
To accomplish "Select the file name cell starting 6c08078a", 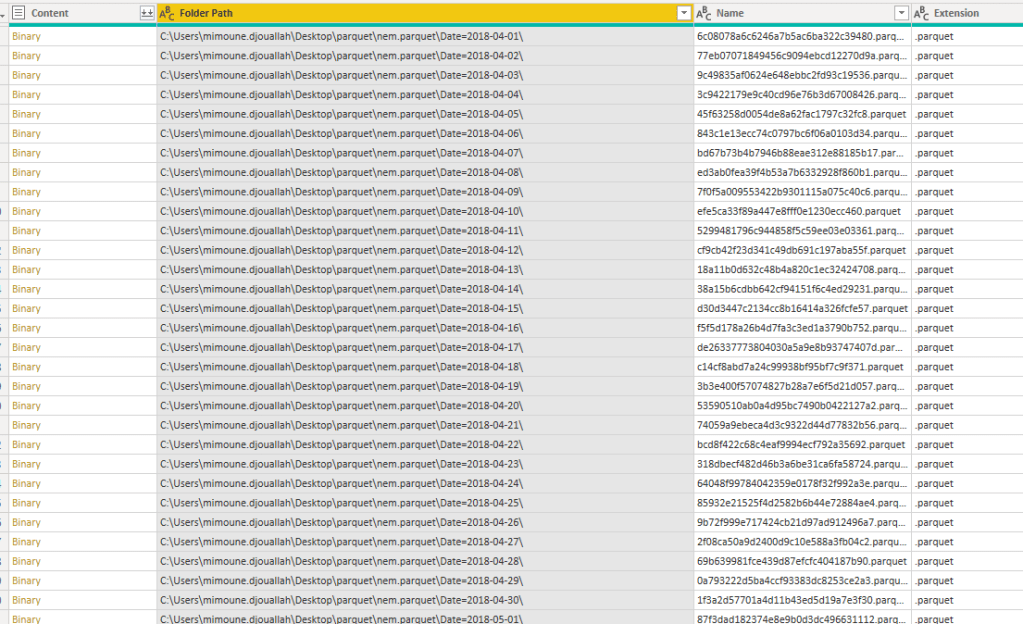I will click(x=801, y=36).
